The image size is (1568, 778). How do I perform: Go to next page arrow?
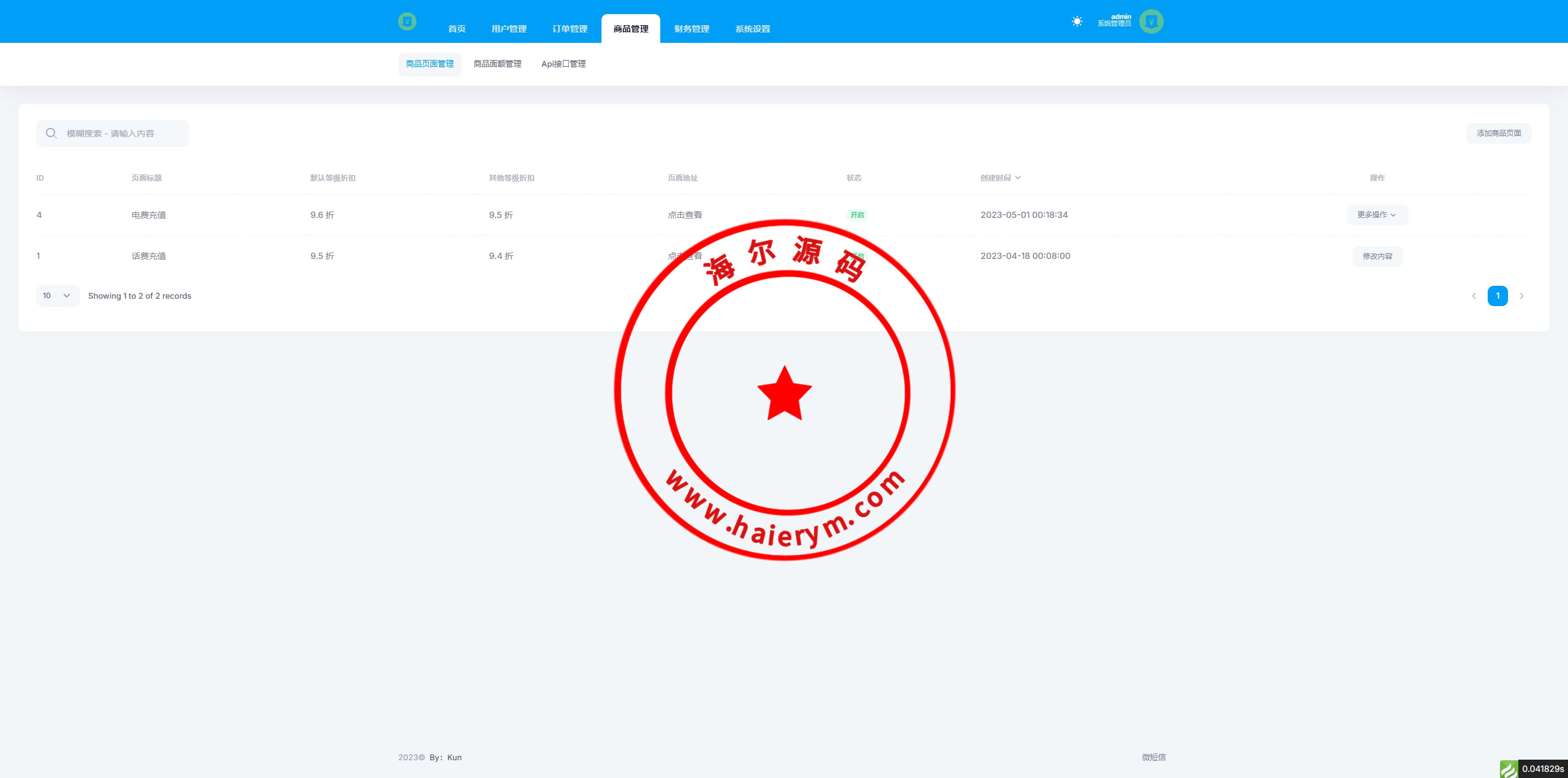click(1521, 296)
